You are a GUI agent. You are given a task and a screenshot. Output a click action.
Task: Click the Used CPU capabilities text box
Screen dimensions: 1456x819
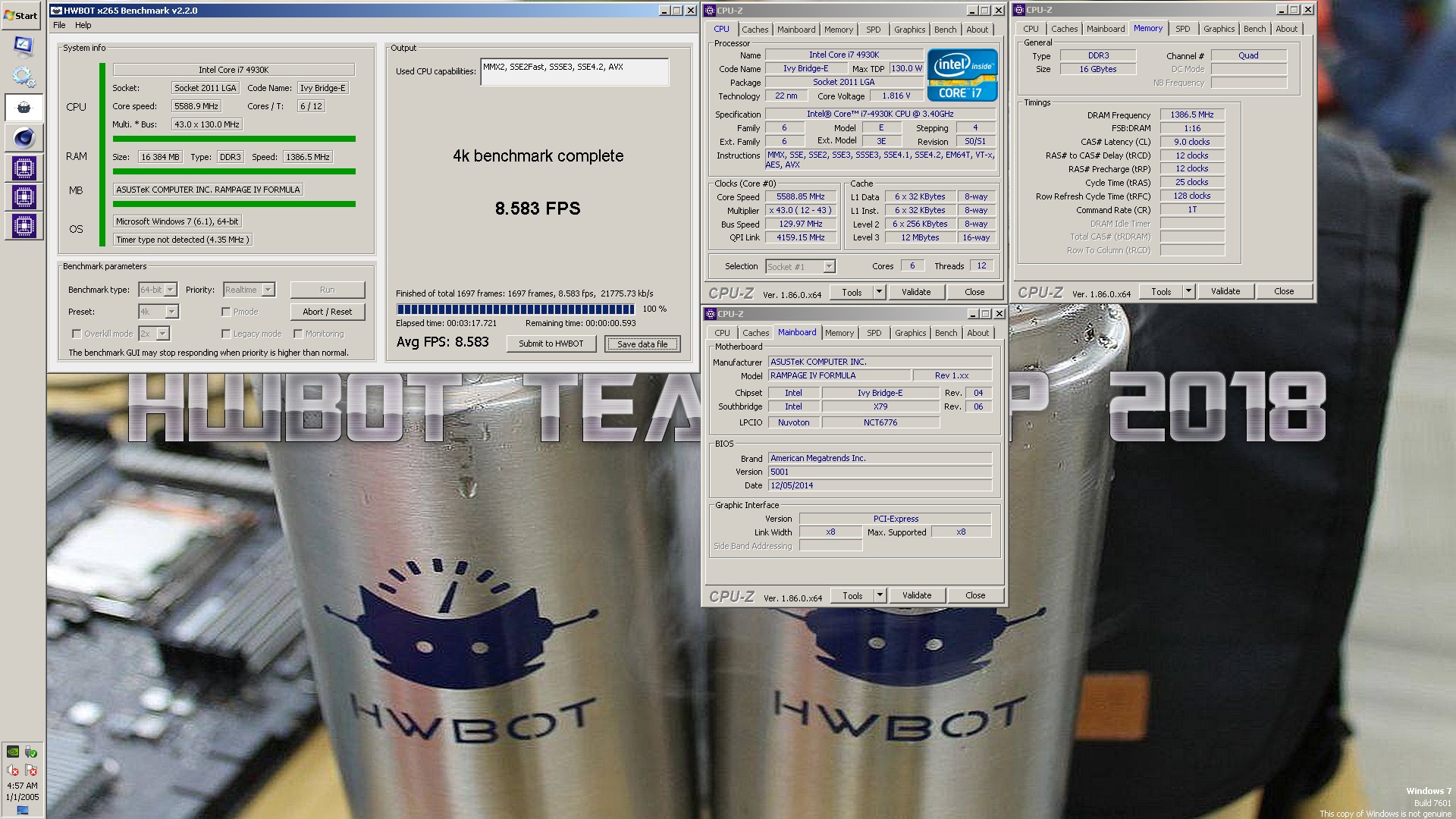pyautogui.click(x=574, y=72)
